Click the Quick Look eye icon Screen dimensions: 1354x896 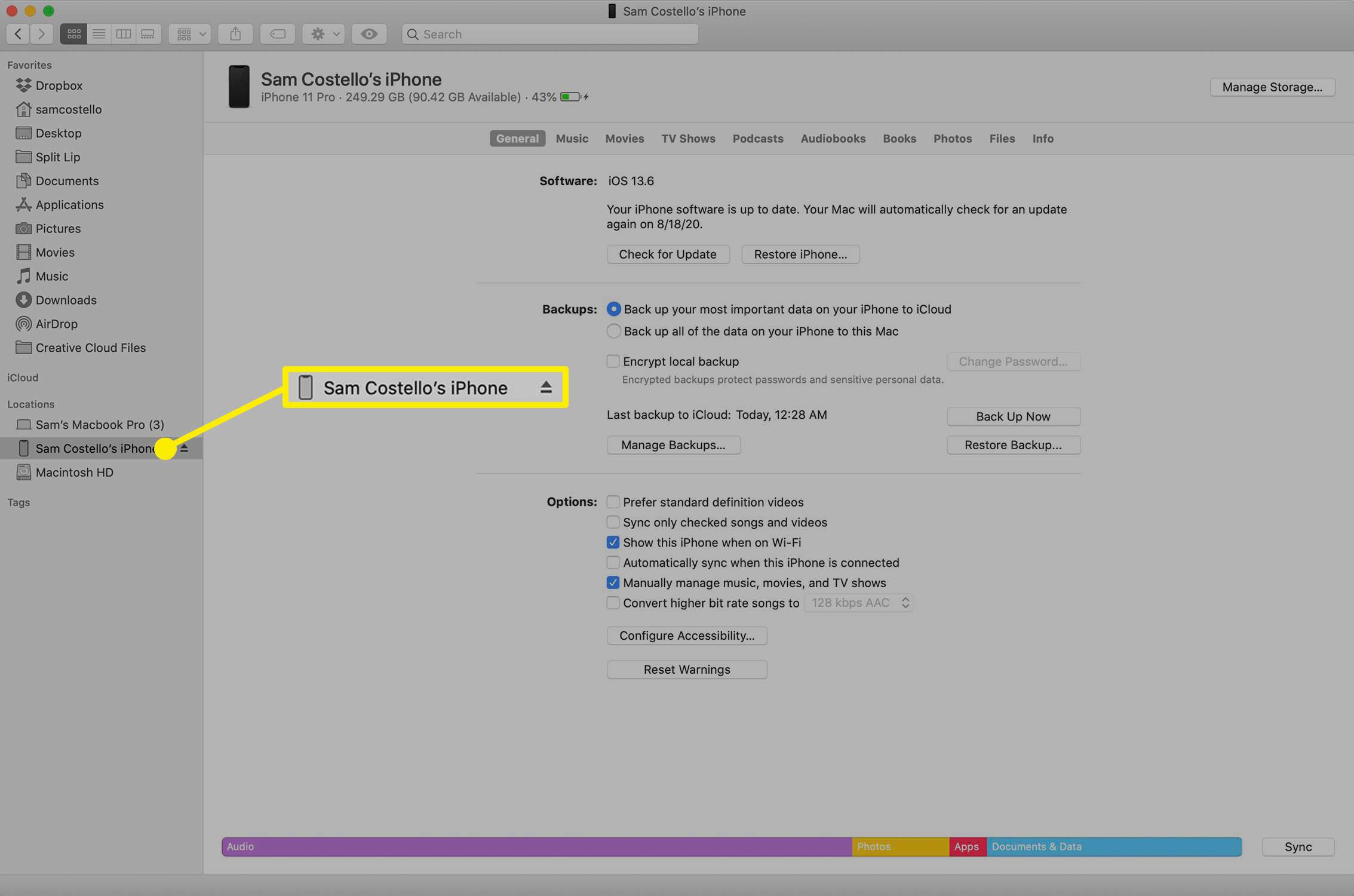pos(369,34)
